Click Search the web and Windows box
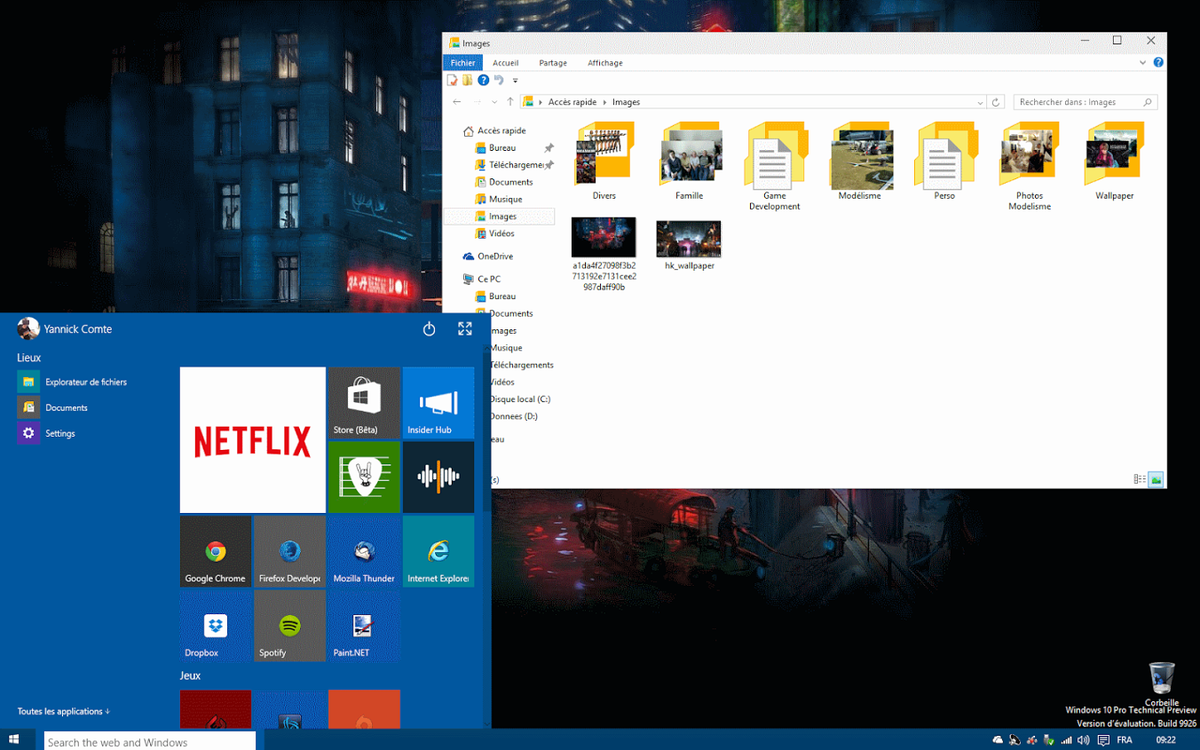This screenshot has height=750, width=1200. click(149, 742)
